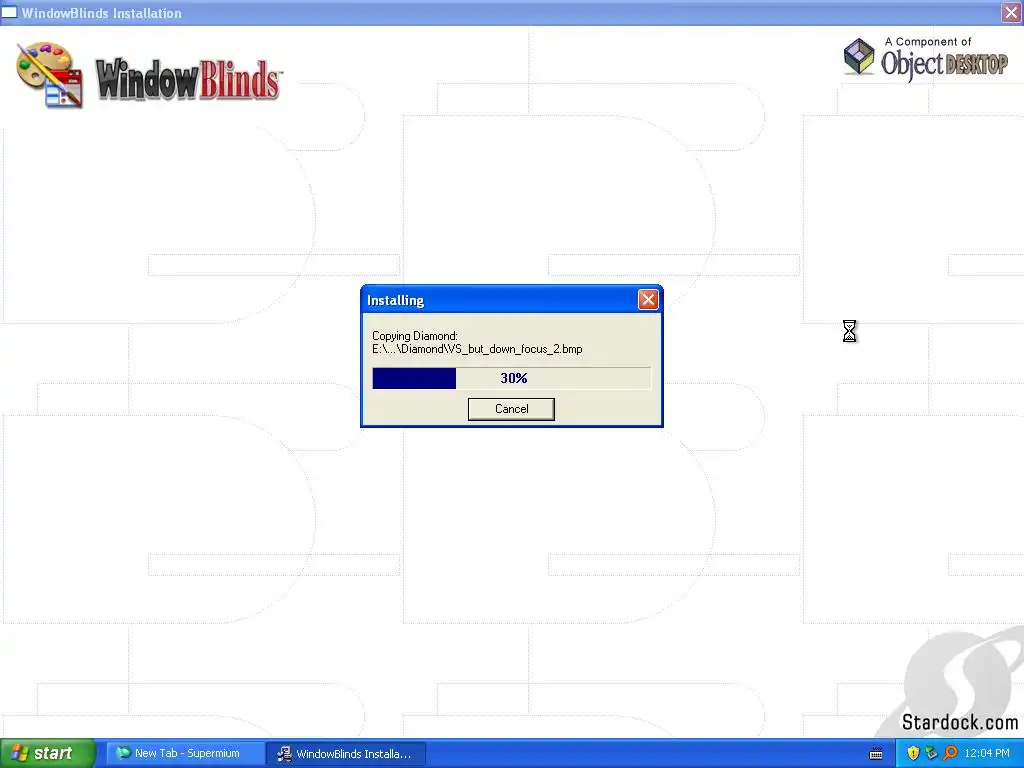Viewport: 1024px width, 768px height.
Task: Click the 12:04 PM system clock
Action: 987,753
